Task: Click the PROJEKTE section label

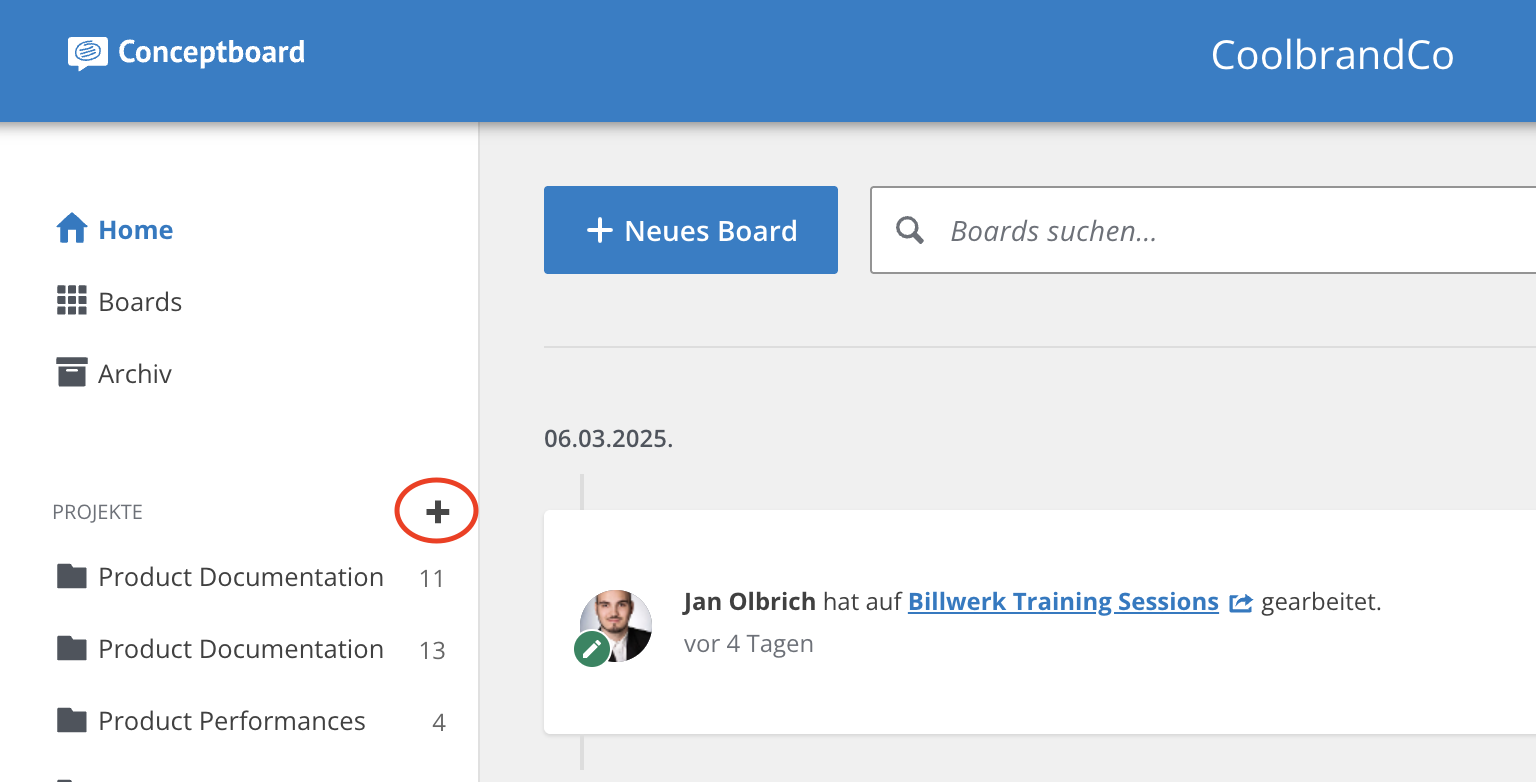Action: (98, 512)
